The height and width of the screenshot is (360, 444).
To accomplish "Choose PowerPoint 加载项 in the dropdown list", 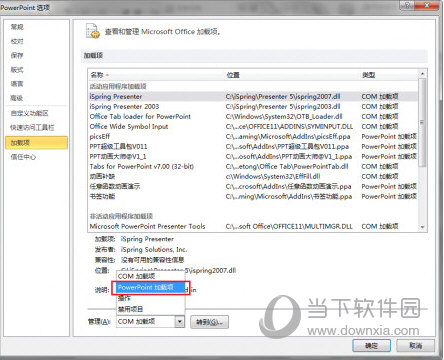I will click(150, 287).
